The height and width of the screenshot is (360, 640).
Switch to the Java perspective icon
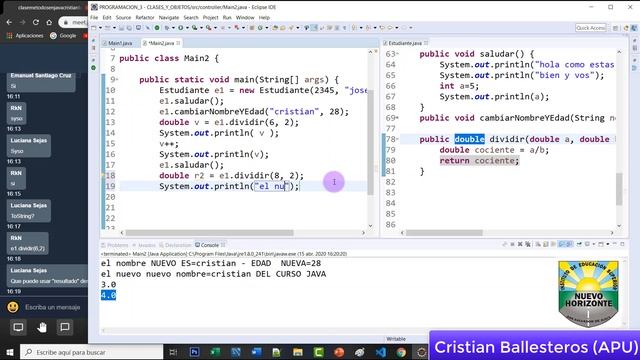click(x=634, y=28)
